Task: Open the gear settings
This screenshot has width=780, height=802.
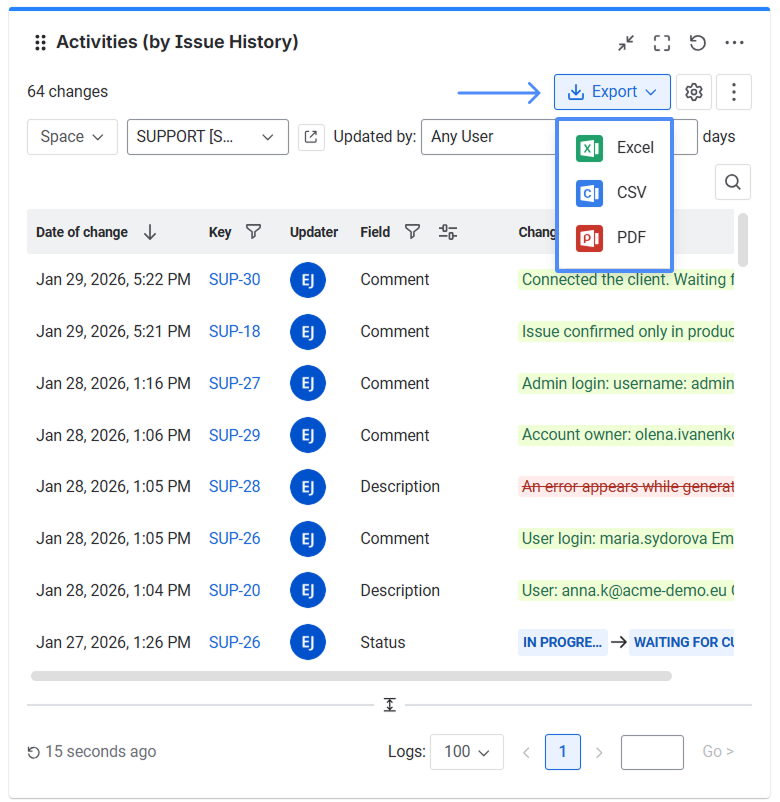Action: [694, 92]
